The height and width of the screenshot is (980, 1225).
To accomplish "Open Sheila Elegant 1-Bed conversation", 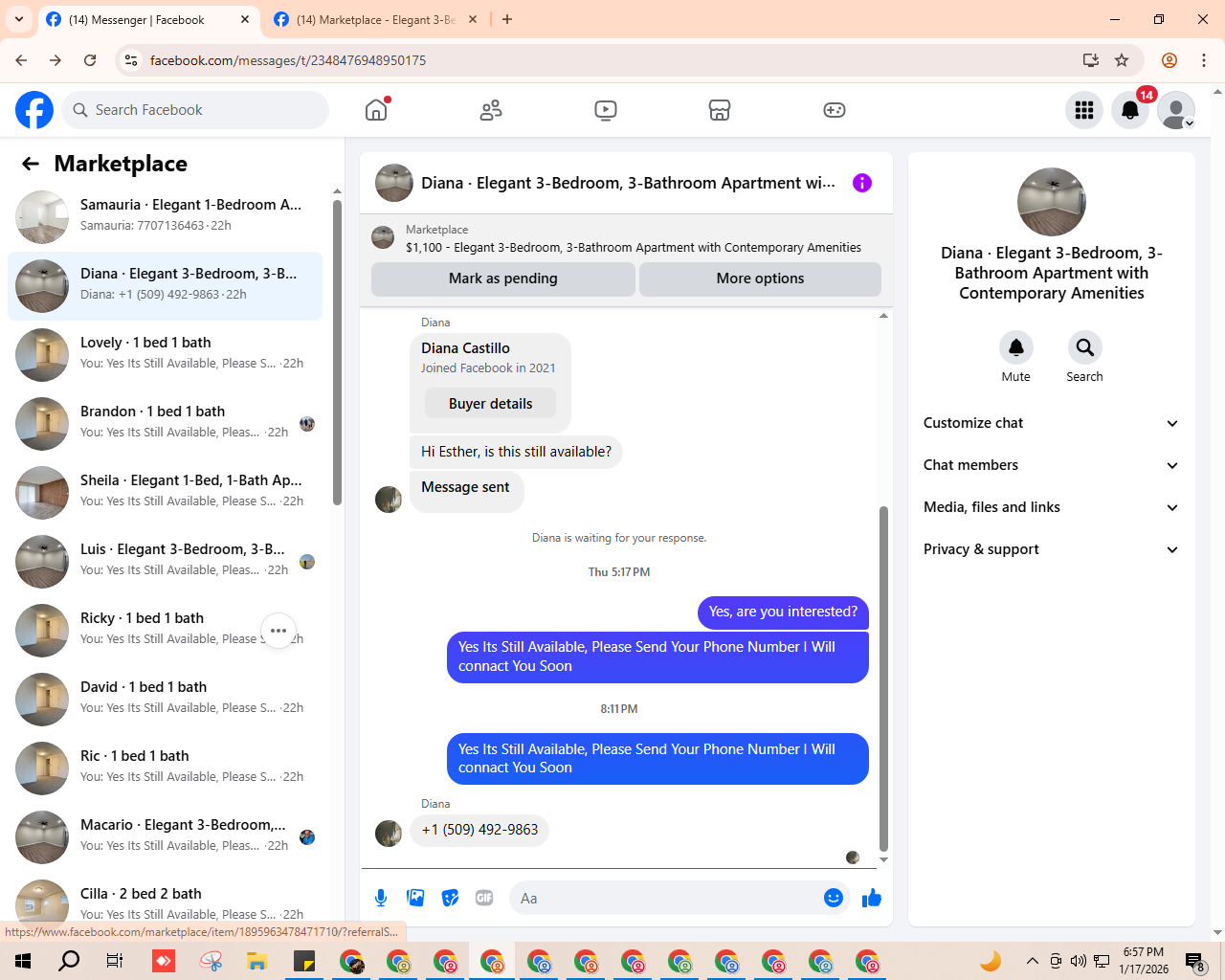I will point(165,493).
